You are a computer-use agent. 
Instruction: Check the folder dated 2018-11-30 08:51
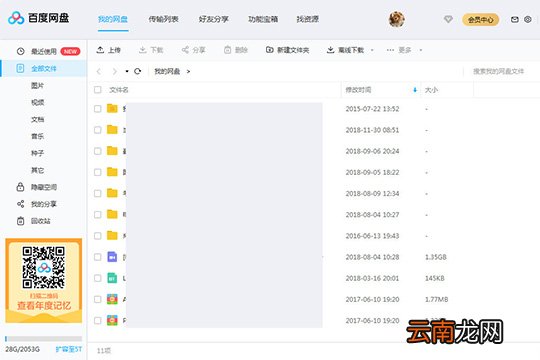point(98,130)
